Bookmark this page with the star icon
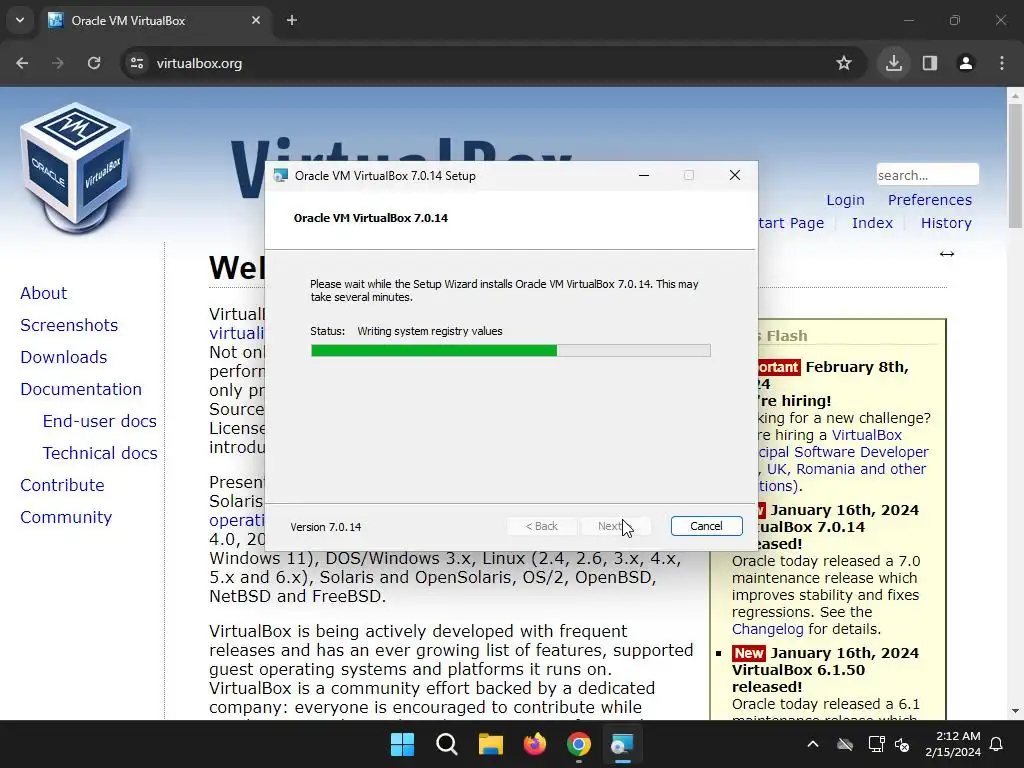1024x768 pixels. click(844, 63)
